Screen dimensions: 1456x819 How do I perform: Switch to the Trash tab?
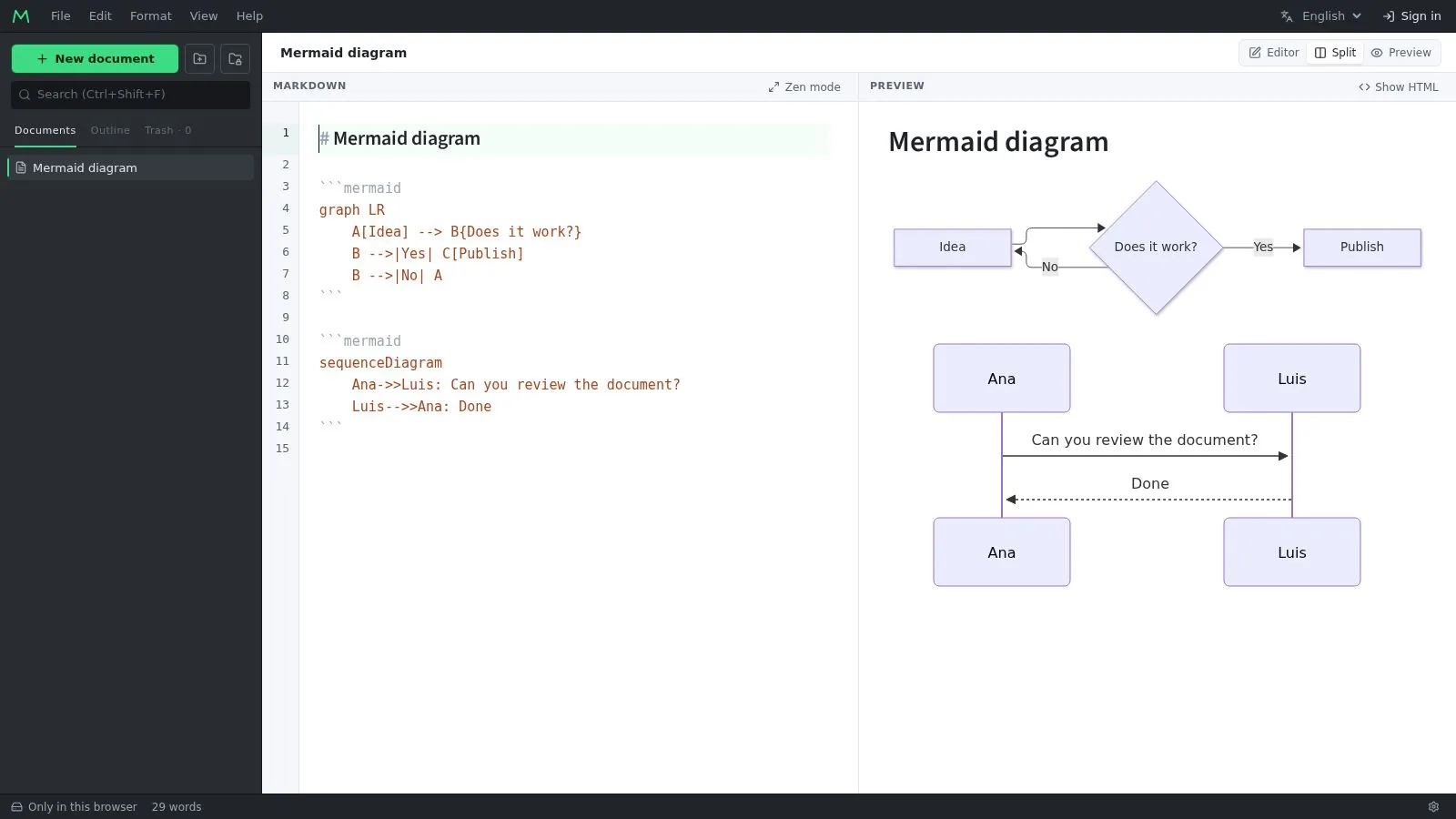click(x=167, y=131)
